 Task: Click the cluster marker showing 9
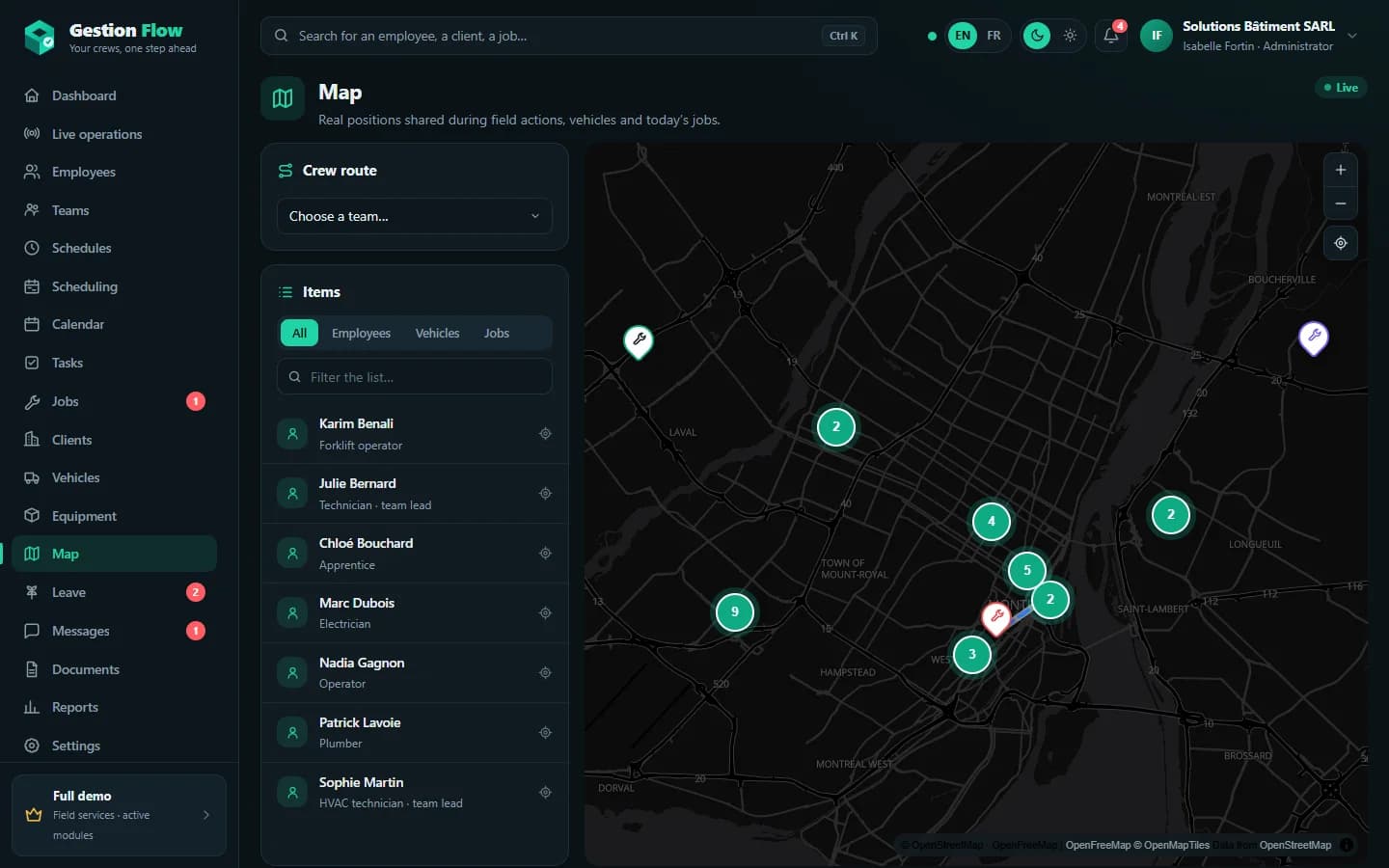tap(735, 611)
